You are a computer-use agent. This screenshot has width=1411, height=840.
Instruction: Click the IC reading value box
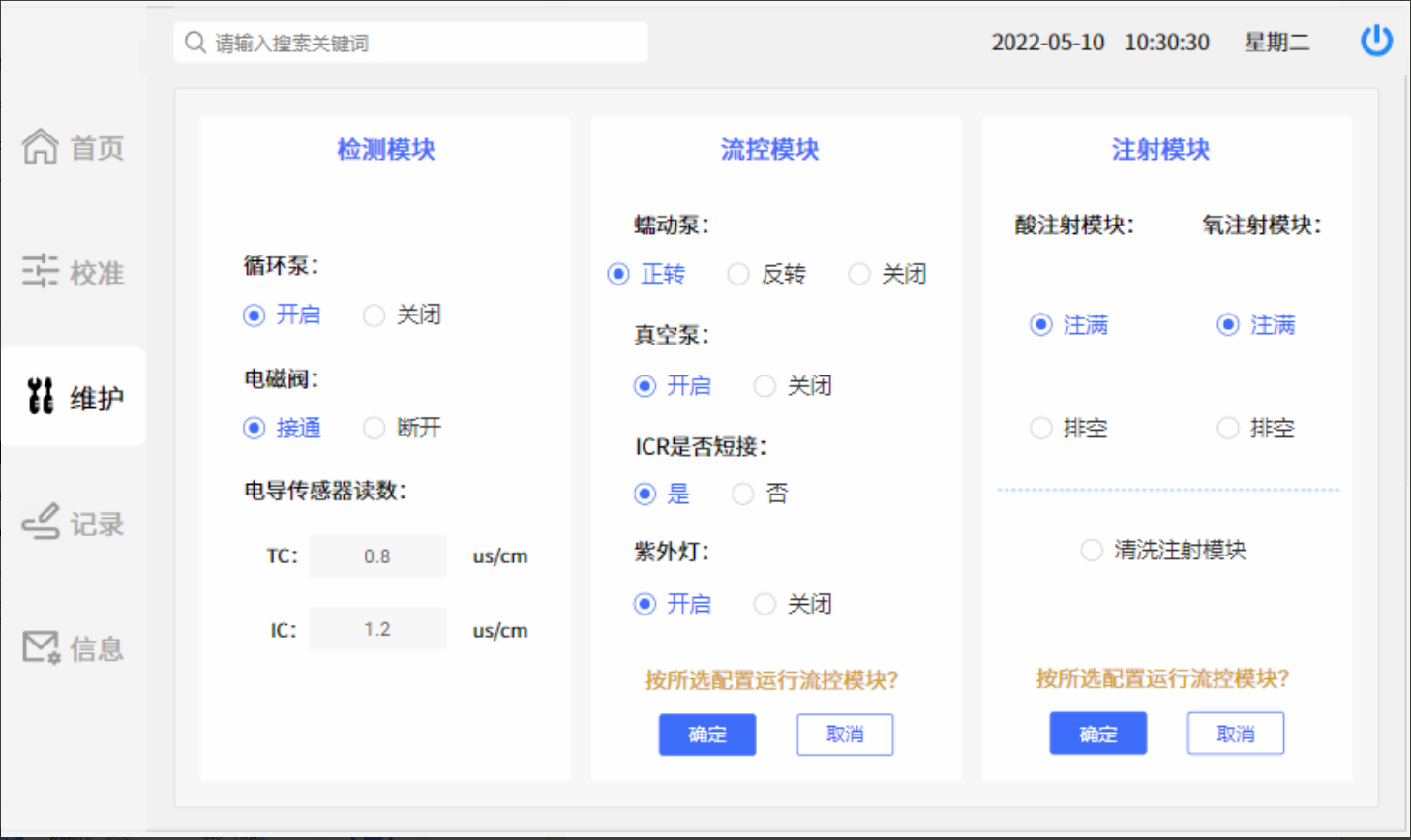377,630
